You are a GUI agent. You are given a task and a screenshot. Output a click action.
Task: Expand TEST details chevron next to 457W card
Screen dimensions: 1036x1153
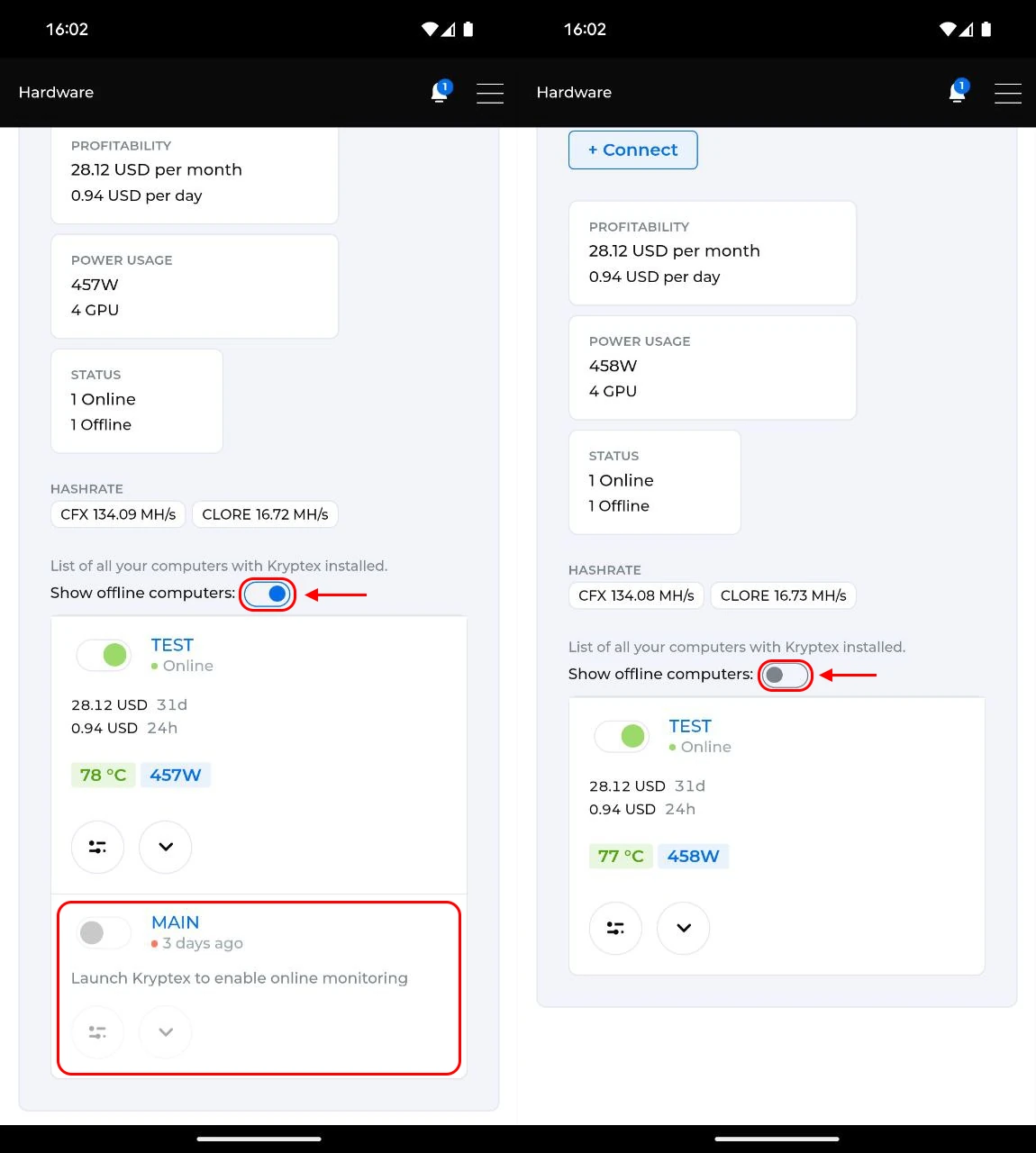166,847
